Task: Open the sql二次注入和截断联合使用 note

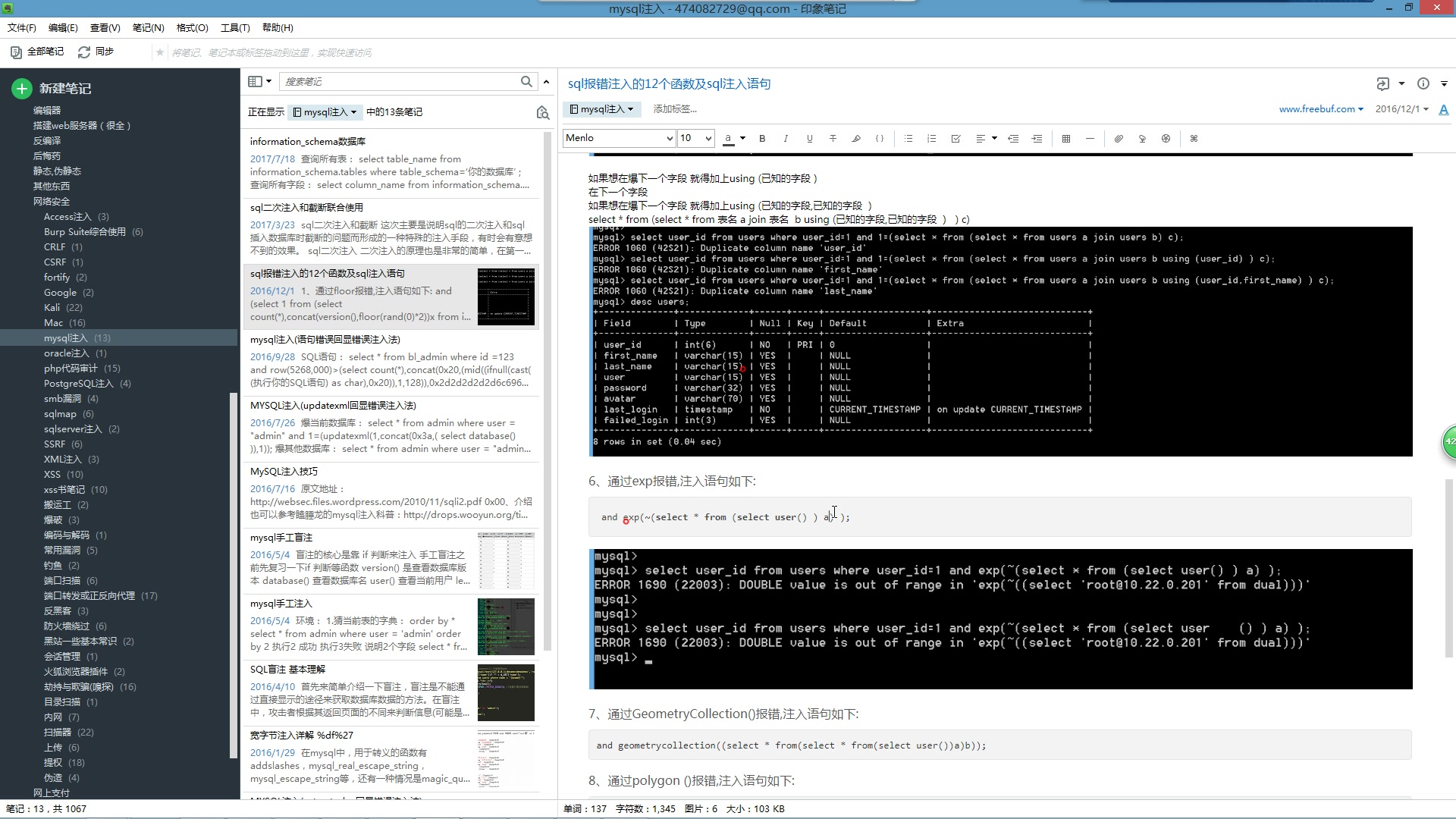Action: (x=391, y=230)
